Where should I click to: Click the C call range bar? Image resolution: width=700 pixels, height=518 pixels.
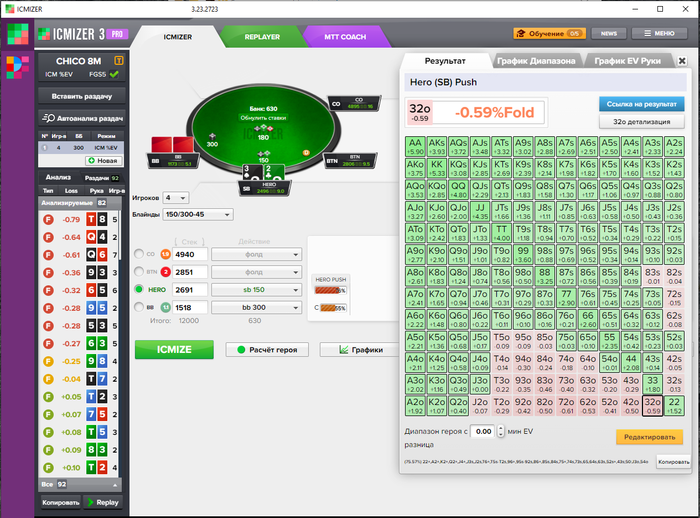pyautogui.click(x=333, y=308)
